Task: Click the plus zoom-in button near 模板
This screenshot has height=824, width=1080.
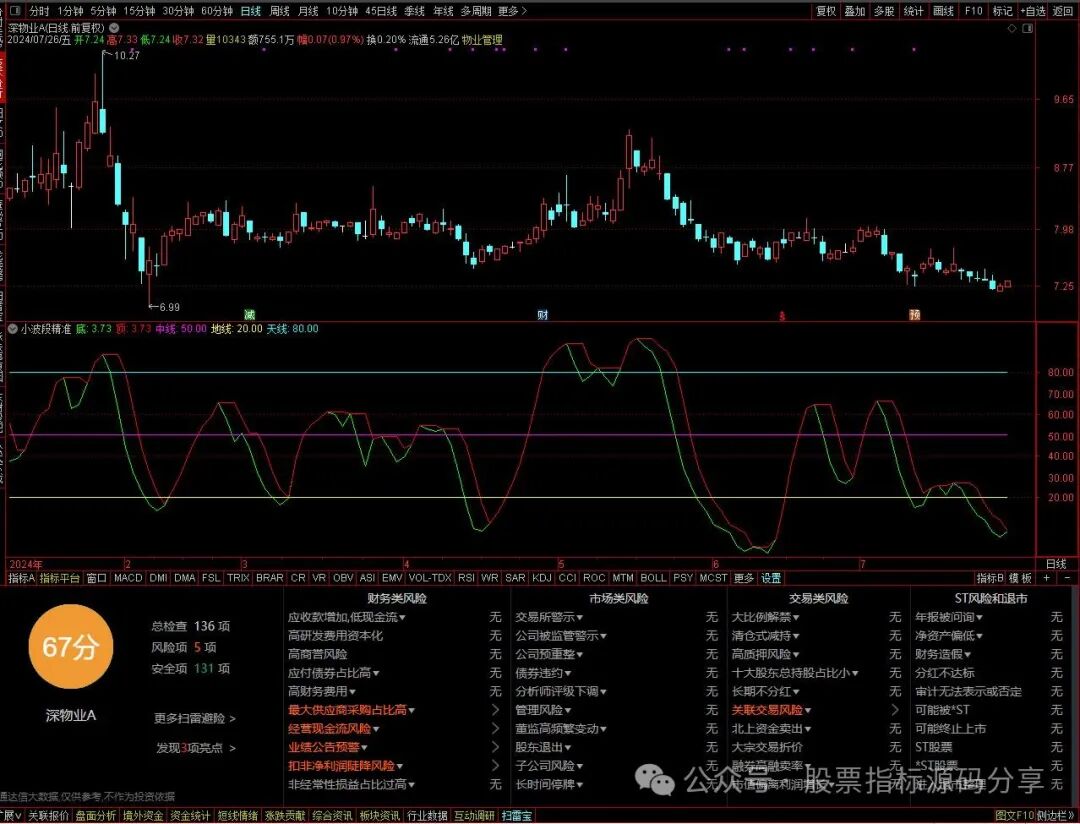Action: tap(1046, 578)
